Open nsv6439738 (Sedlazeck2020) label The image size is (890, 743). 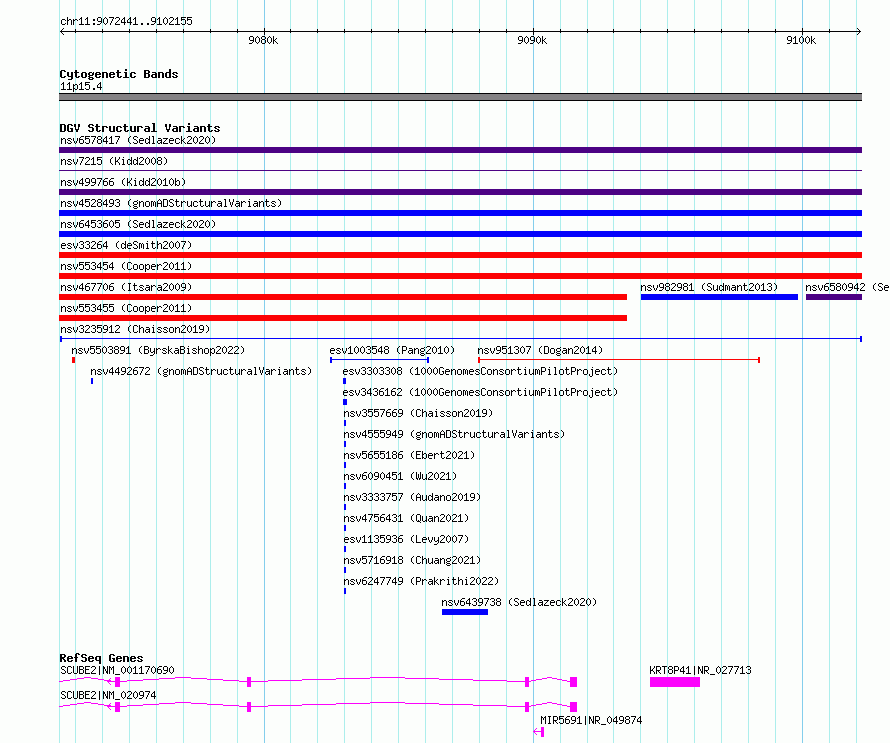point(519,602)
